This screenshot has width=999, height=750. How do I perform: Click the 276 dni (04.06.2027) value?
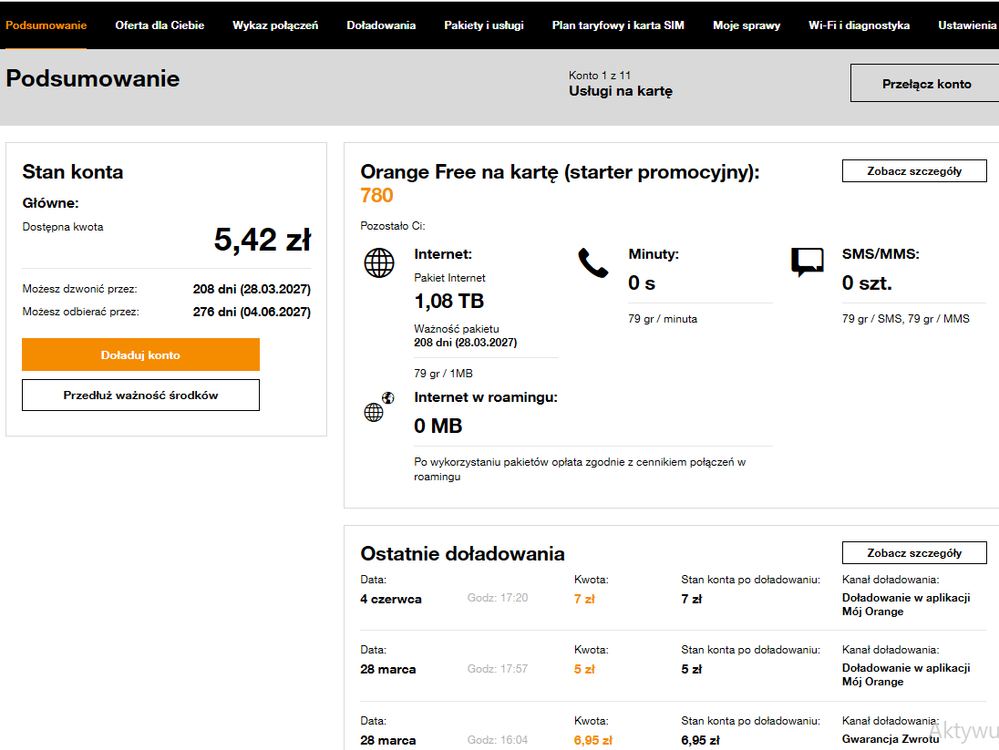pyautogui.click(x=252, y=312)
